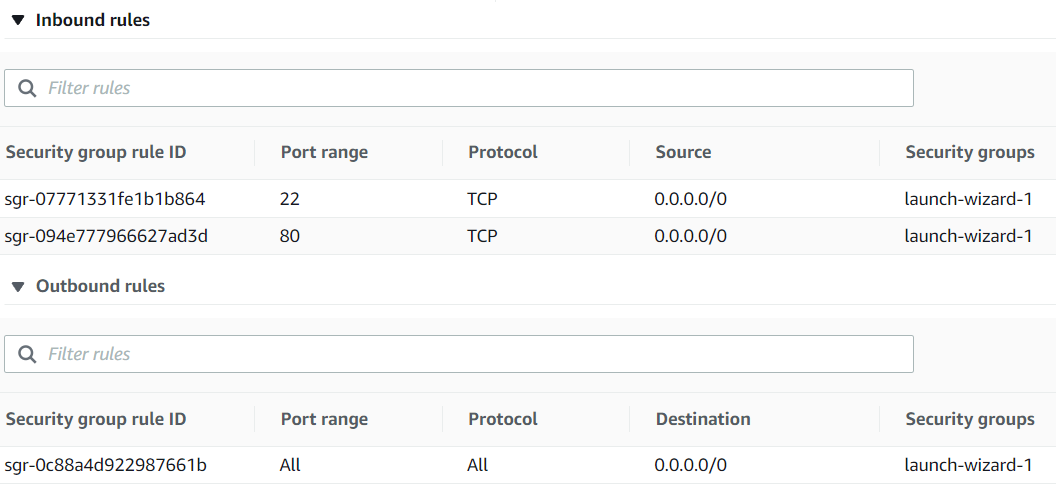The image size is (1056, 495).
Task: Select rule sgr-07771331fe1b1b864
Action: (105, 199)
